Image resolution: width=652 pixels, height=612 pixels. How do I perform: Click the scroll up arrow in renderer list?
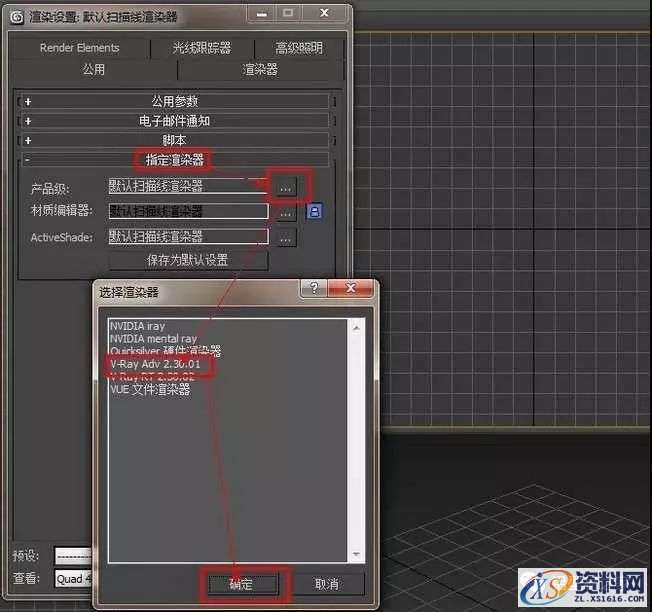tap(356, 328)
